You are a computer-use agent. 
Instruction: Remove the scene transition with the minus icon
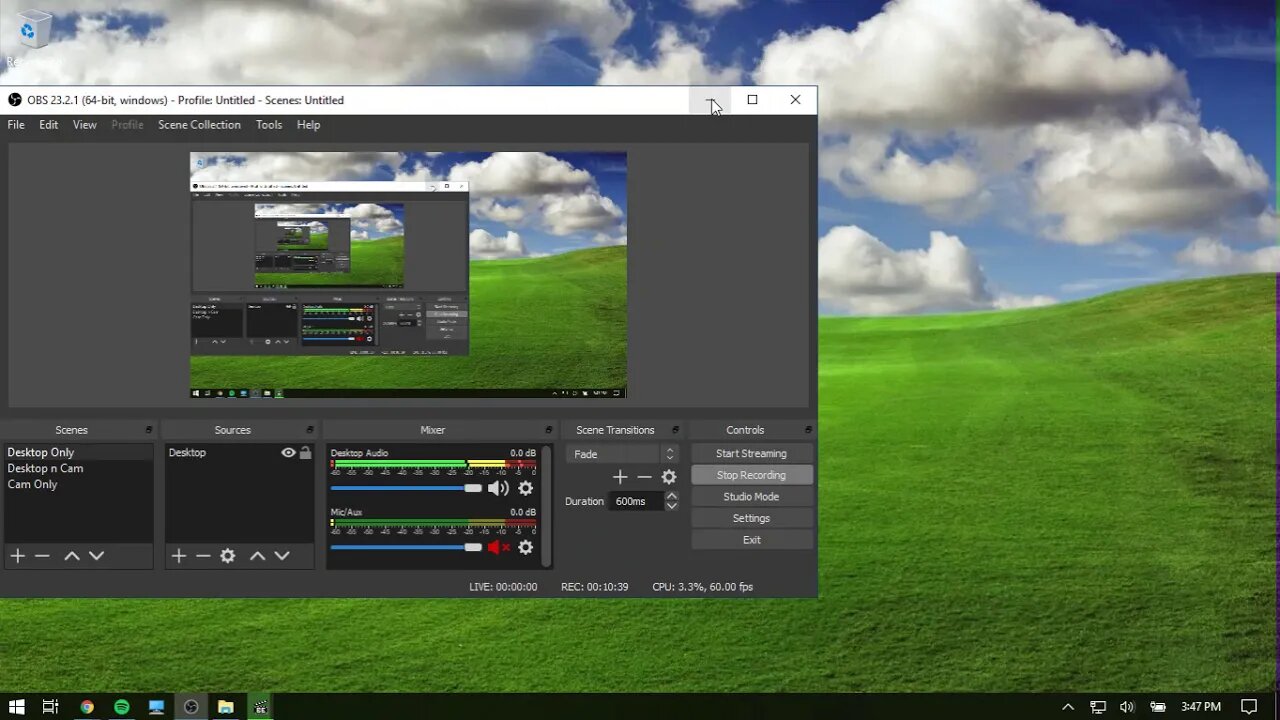point(644,477)
